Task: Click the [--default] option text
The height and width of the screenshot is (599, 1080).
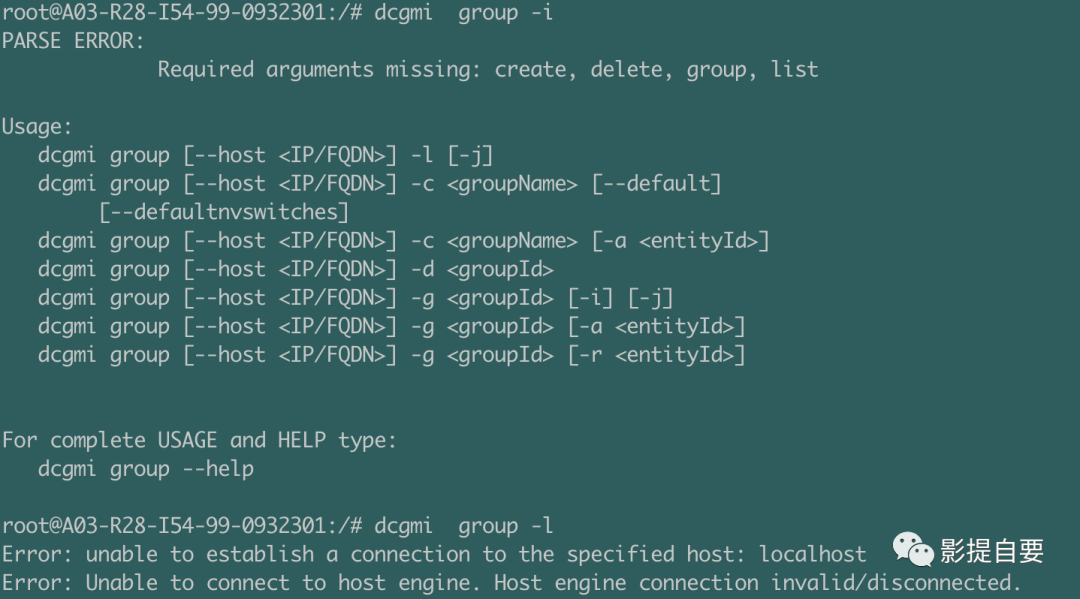Action: 656,184
